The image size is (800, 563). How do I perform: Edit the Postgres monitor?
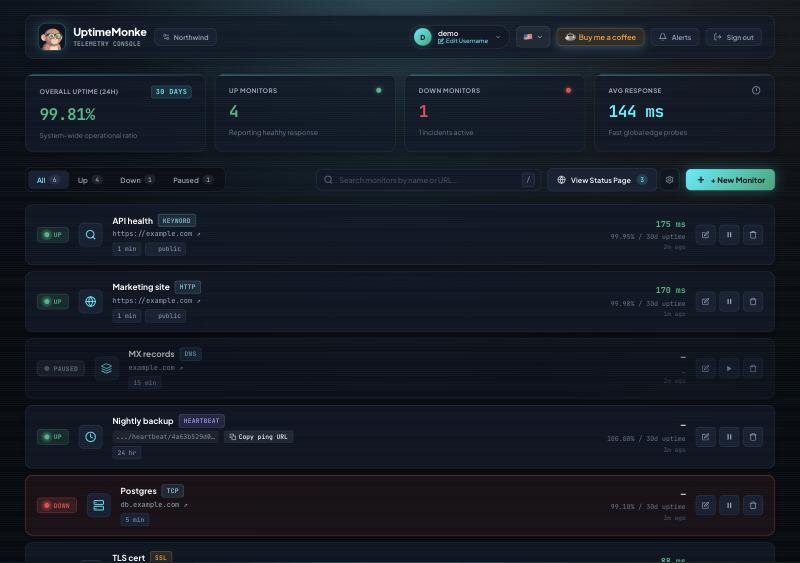[x=705, y=505]
